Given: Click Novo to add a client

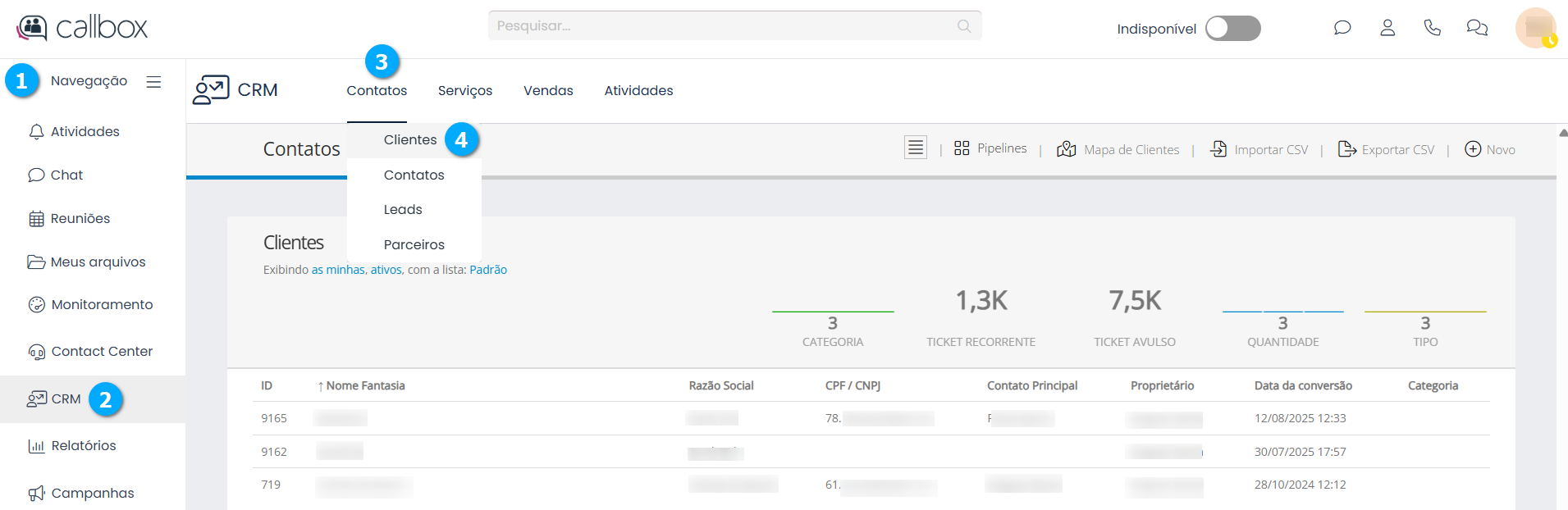Looking at the screenshot, I should click(1490, 149).
